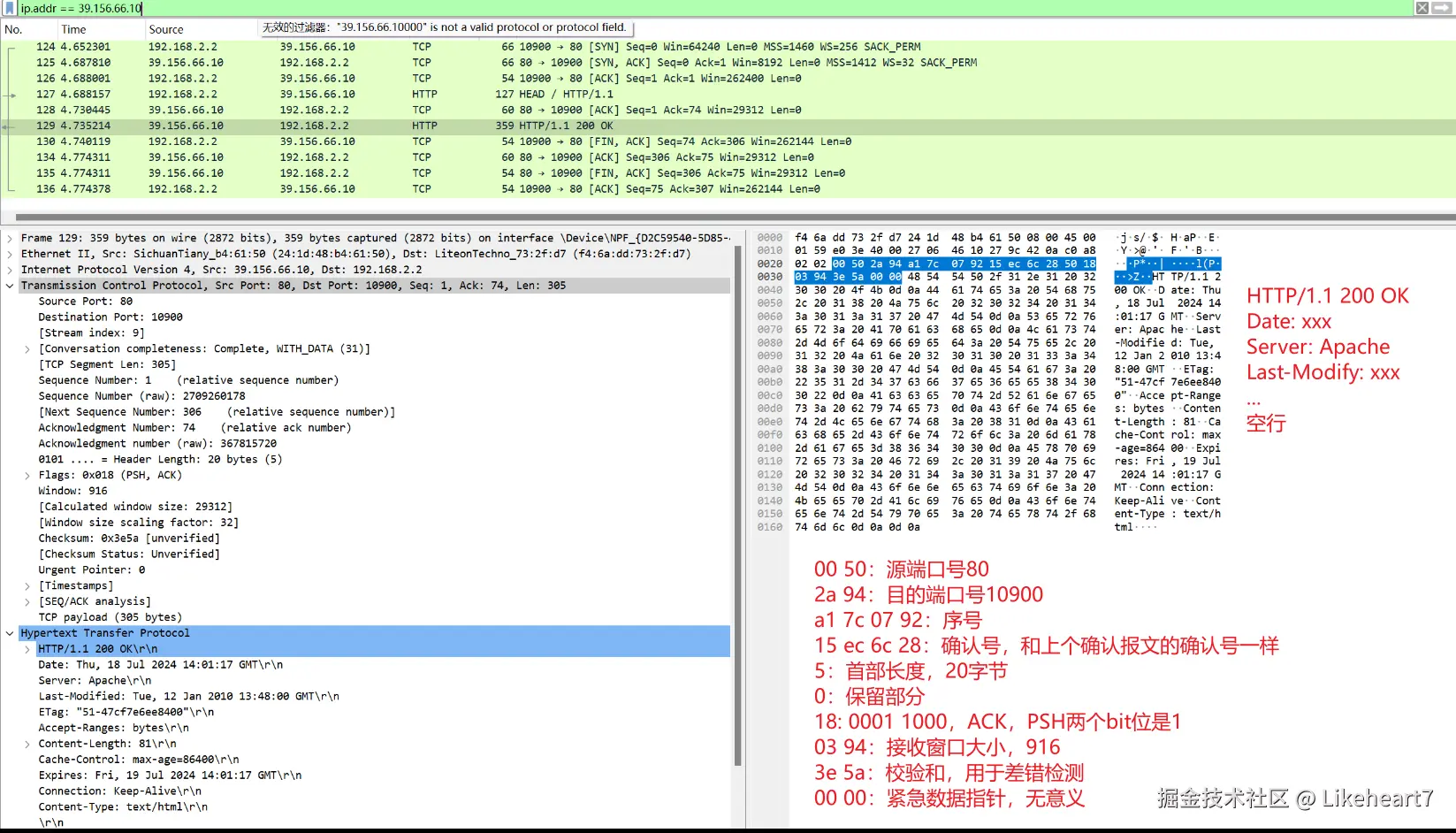The image size is (1456, 833).
Task: Select packet 129 HTTP/1.1 200 OK response
Action: click(x=728, y=126)
